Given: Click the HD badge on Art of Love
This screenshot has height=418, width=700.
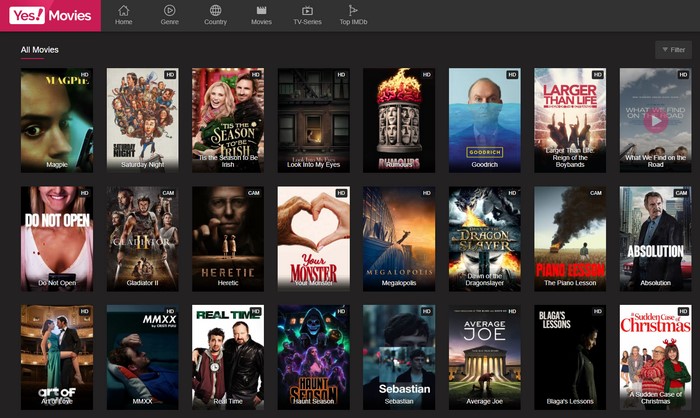Looking at the screenshot, I should click(x=84, y=311).
